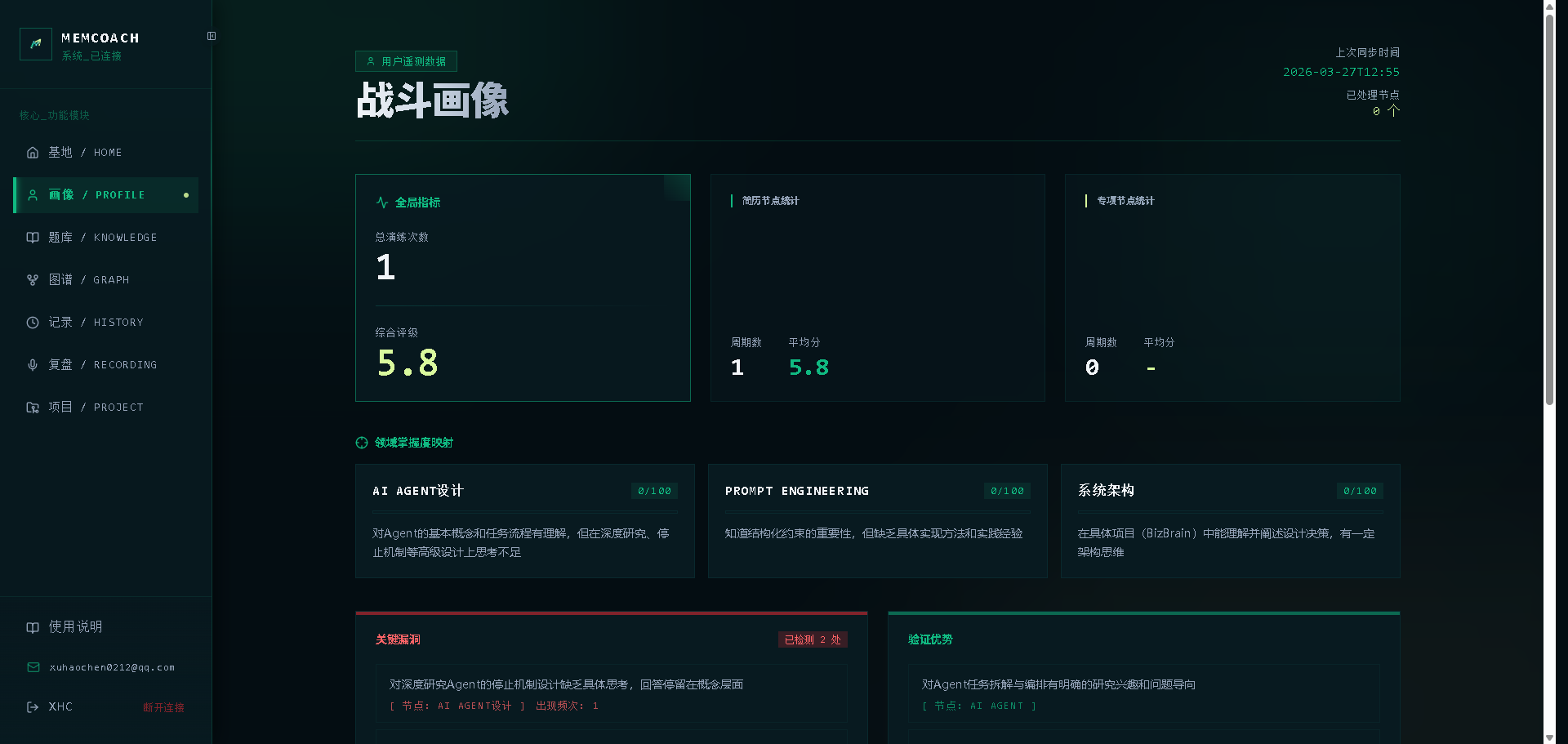
Task: Click the microphone icon beside 复盘
Action: (33, 365)
